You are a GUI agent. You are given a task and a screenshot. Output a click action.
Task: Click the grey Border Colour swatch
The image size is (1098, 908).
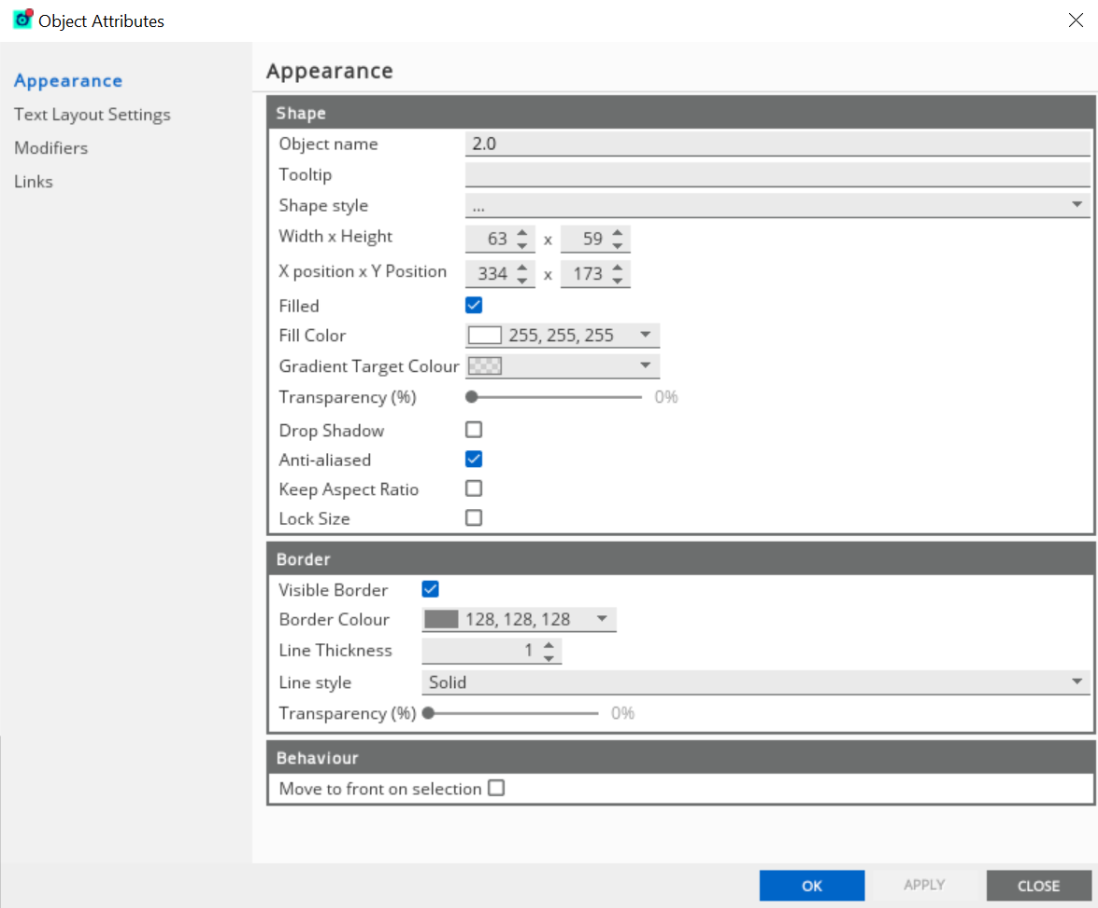click(441, 620)
